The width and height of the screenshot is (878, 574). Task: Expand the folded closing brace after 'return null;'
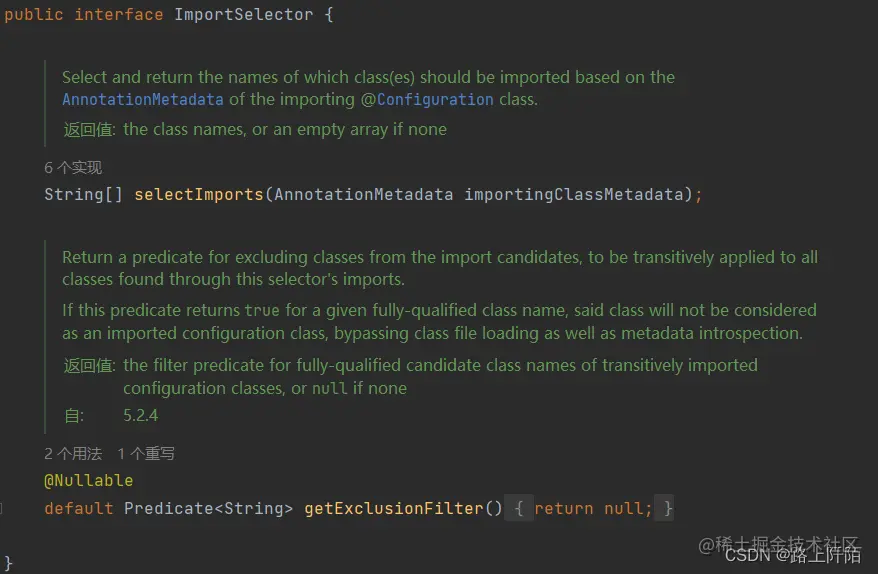[665, 508]
